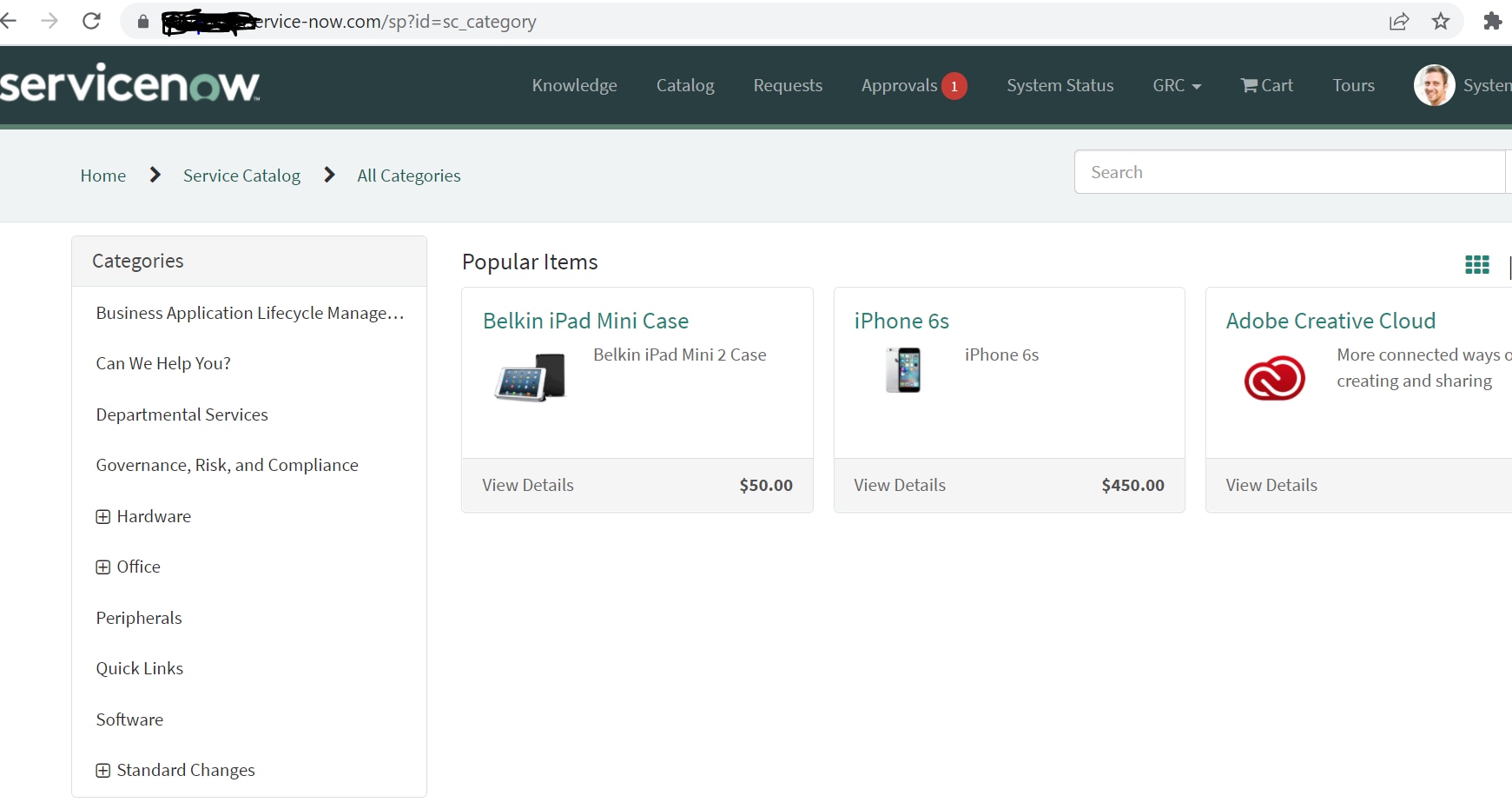The image size is (1512, 809).
Task: Go back with the browser back arrow
Action: point(9,21)
